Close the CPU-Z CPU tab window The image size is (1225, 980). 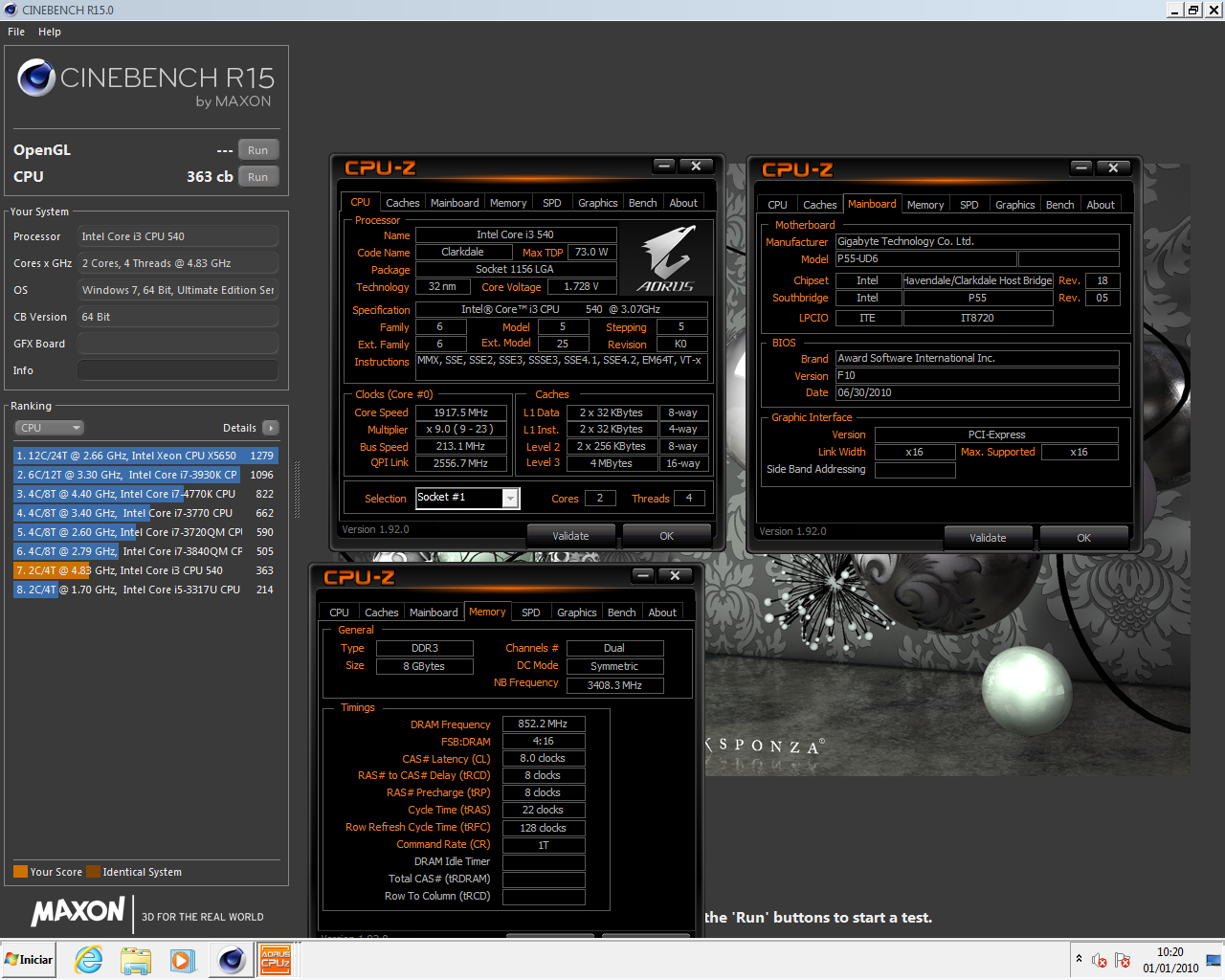tap(697, 166)
